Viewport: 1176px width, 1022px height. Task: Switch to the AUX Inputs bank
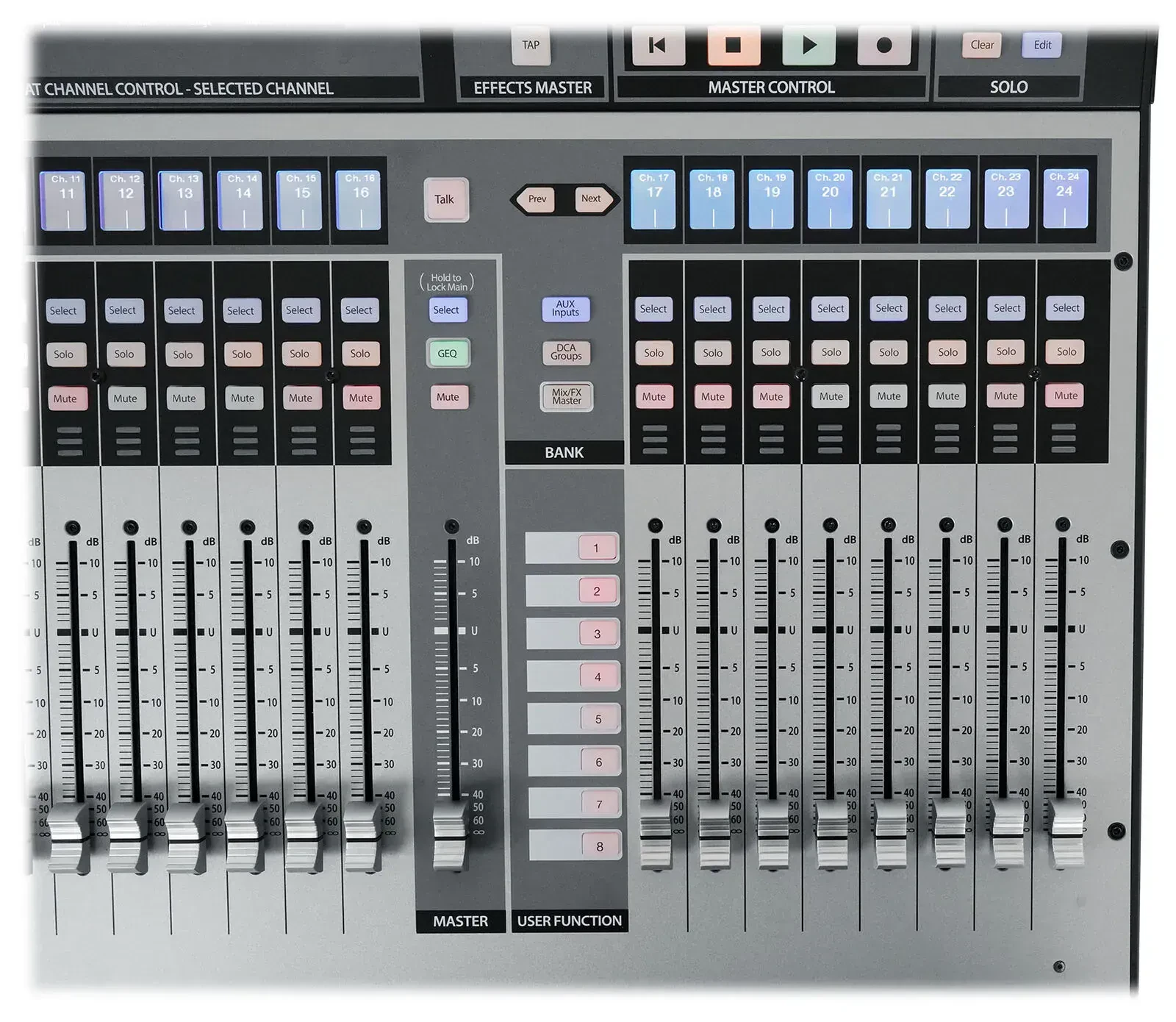click(x=565, y=308)
